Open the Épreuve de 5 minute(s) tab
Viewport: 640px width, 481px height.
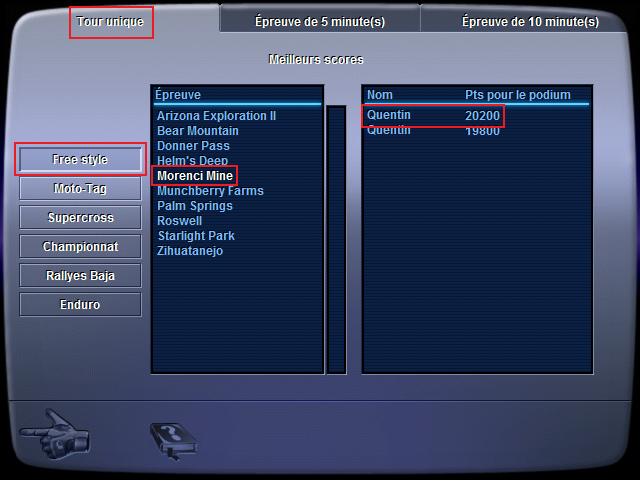click(320, 21)
